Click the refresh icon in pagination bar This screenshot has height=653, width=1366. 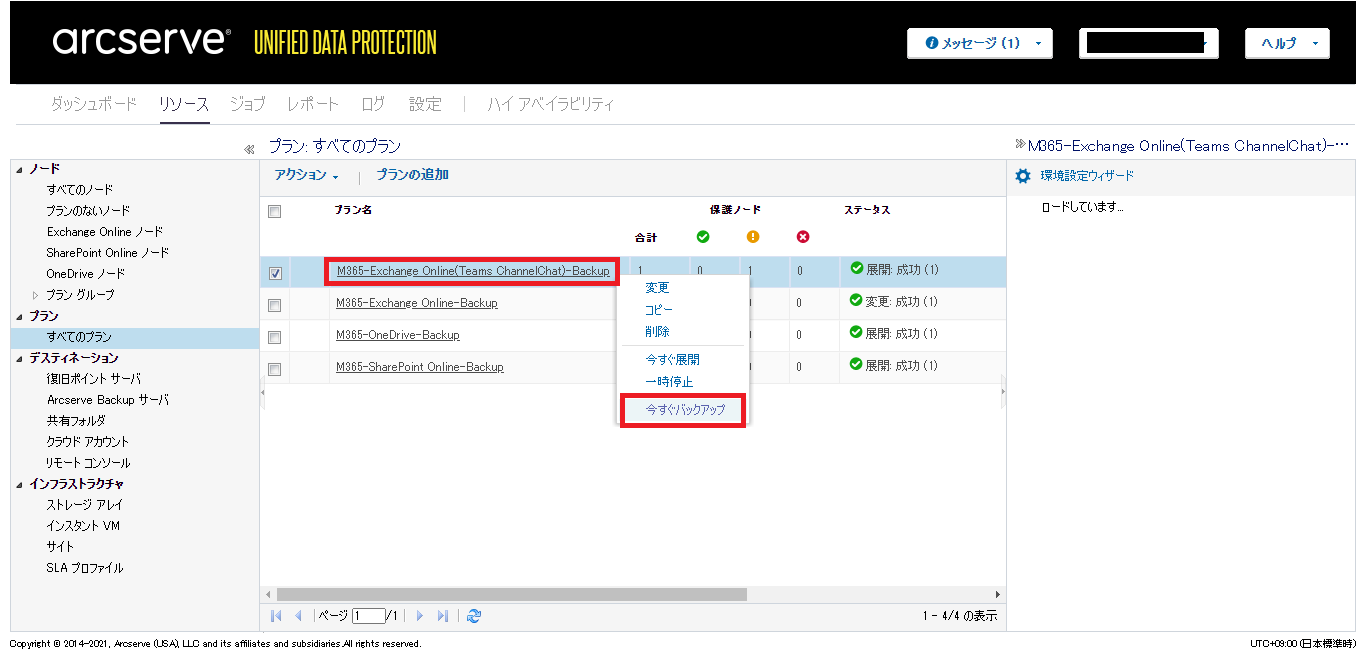[474, 616]
